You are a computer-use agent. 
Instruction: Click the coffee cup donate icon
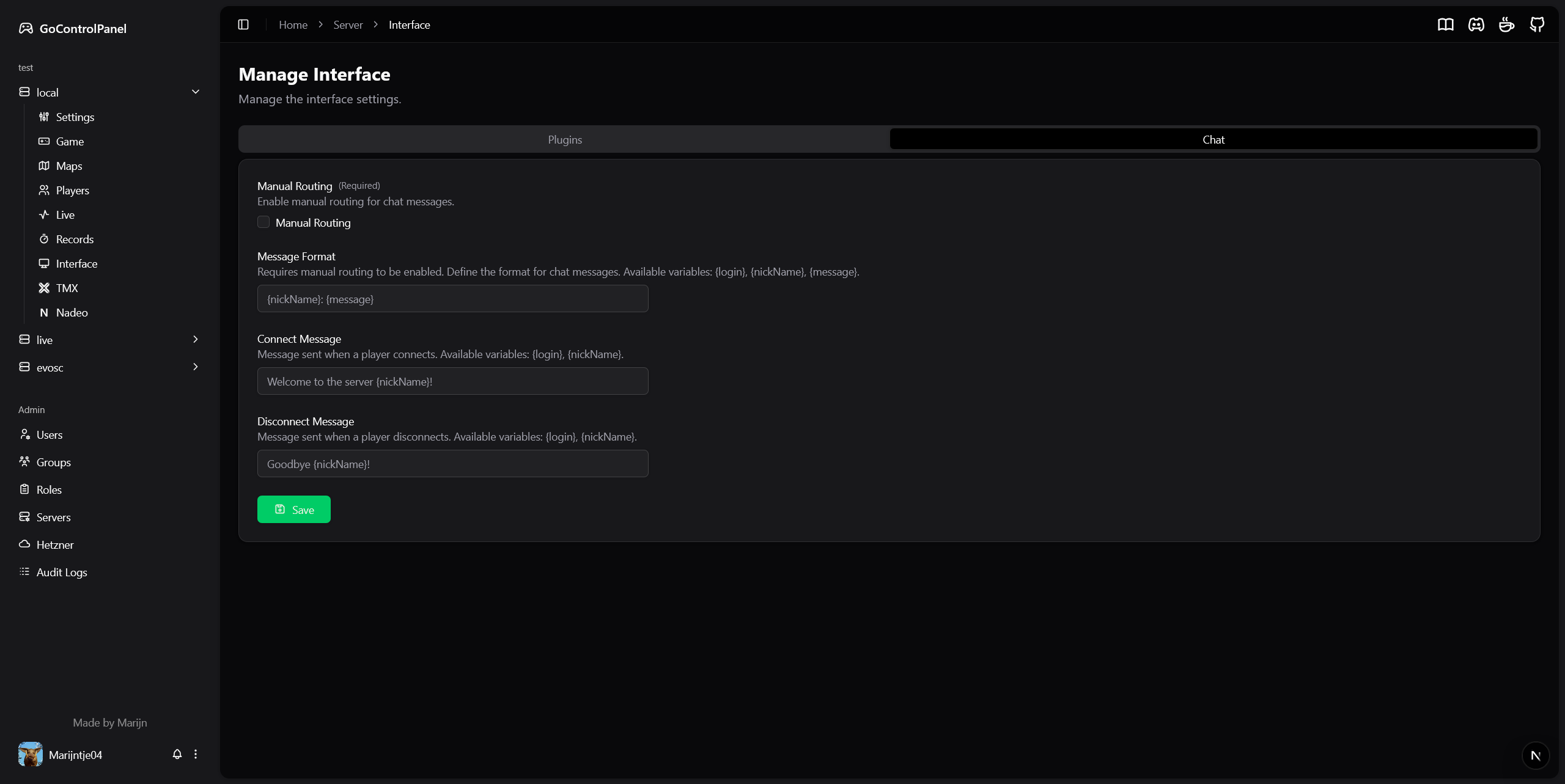coord(1506,24)
